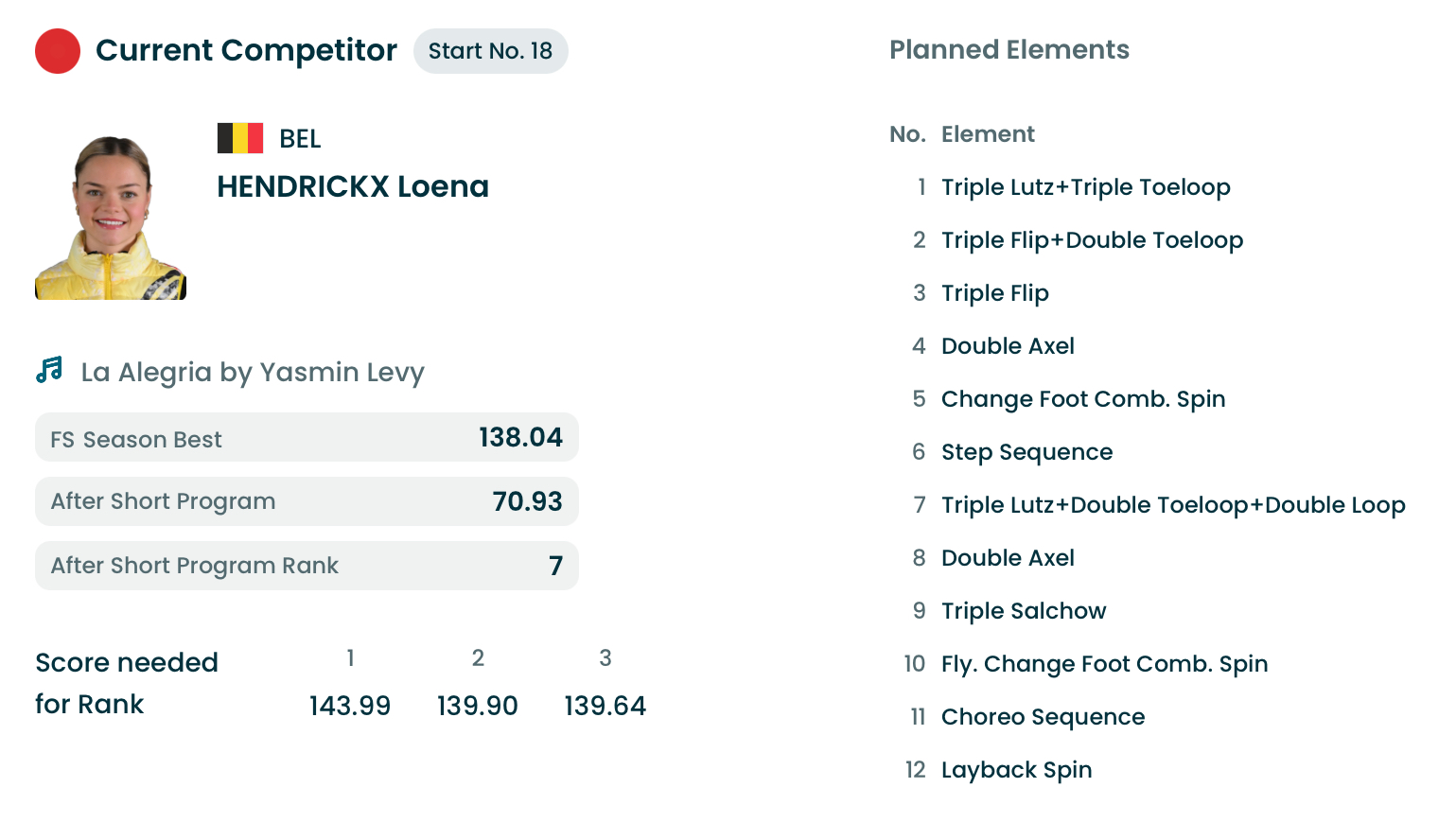
Task: Select the Choreo Sequence element
Action: 1043,717
